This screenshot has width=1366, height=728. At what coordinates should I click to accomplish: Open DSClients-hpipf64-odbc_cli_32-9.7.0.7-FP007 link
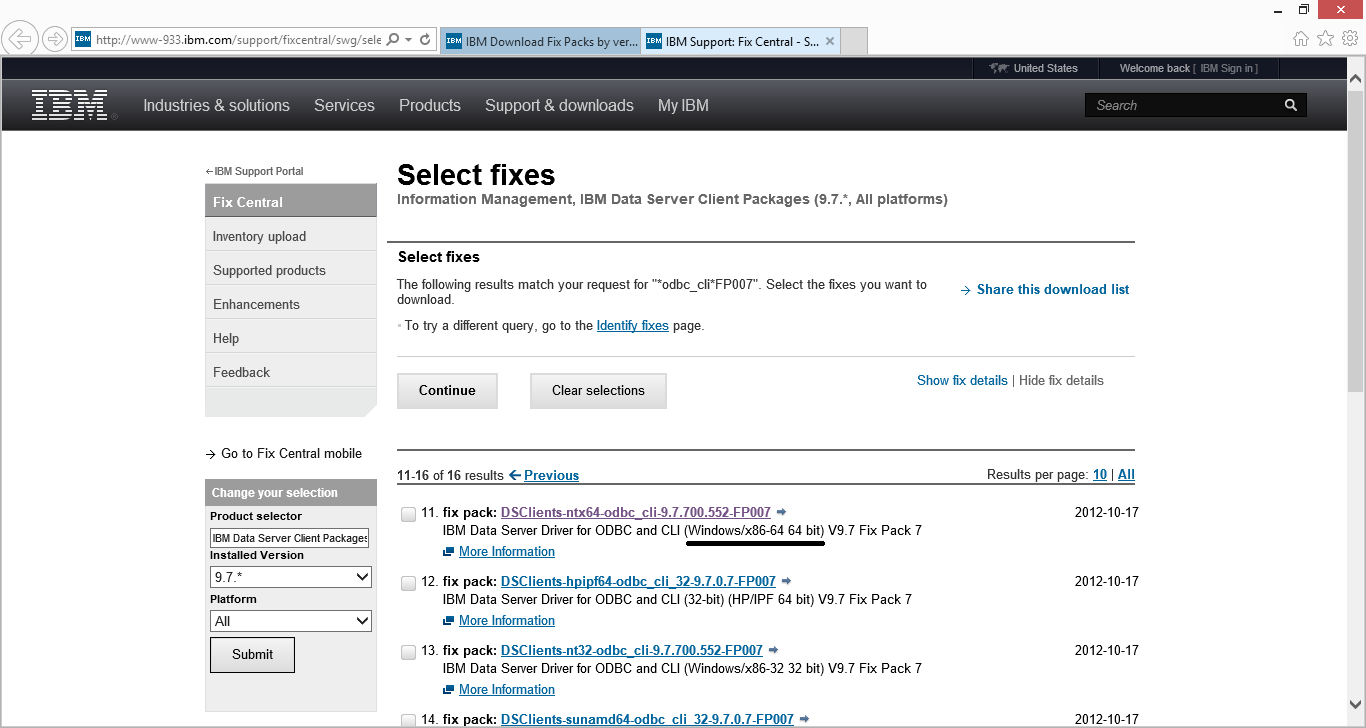pos(638,582)
